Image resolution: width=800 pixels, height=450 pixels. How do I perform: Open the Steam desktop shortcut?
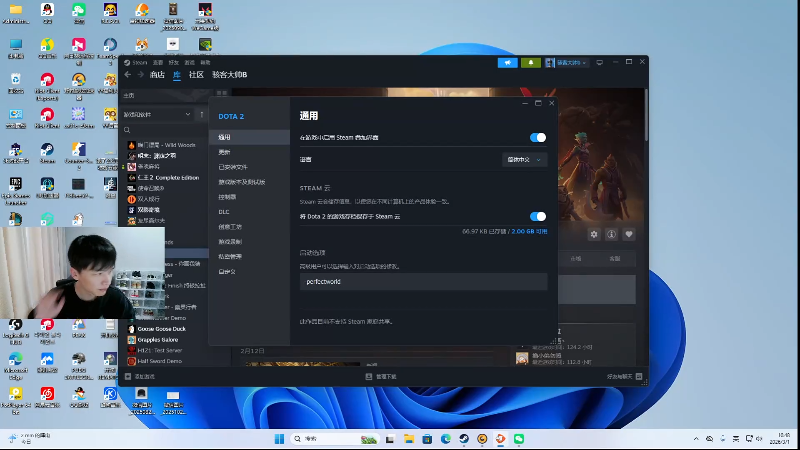(x=47, y=153)
